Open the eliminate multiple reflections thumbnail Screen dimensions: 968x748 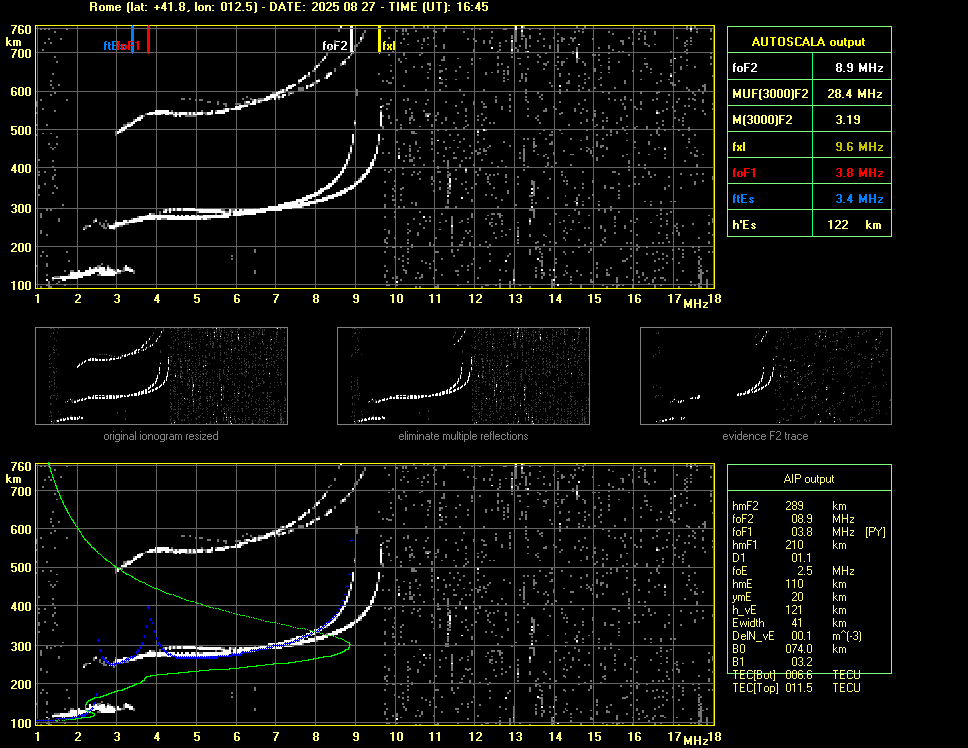tap(463, 376)
